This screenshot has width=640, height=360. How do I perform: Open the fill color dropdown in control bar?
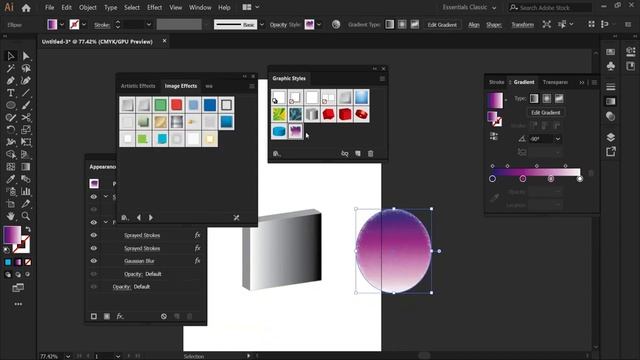click(62, 24)
